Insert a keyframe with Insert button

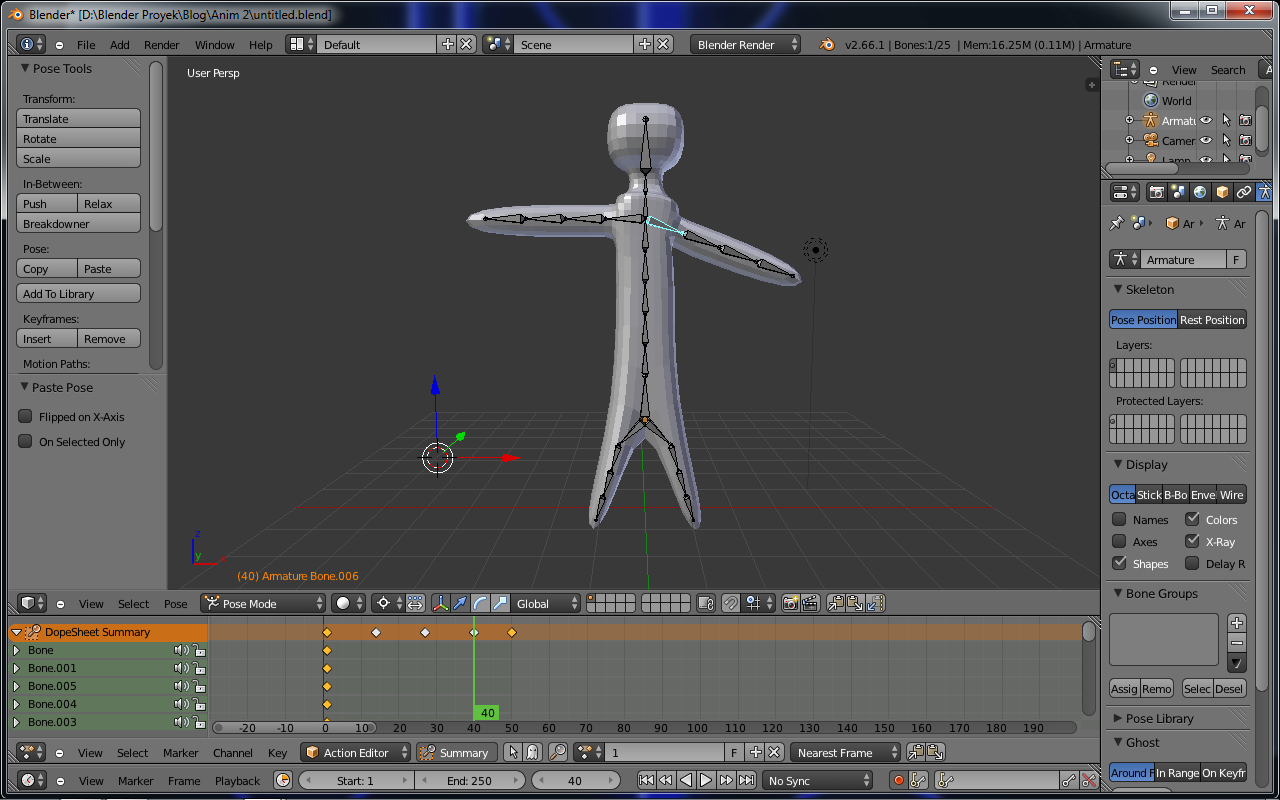coord(47,338)
